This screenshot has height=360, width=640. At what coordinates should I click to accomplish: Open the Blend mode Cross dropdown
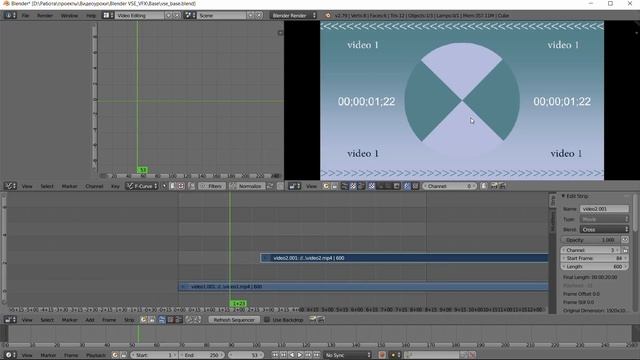coord(604,229)
